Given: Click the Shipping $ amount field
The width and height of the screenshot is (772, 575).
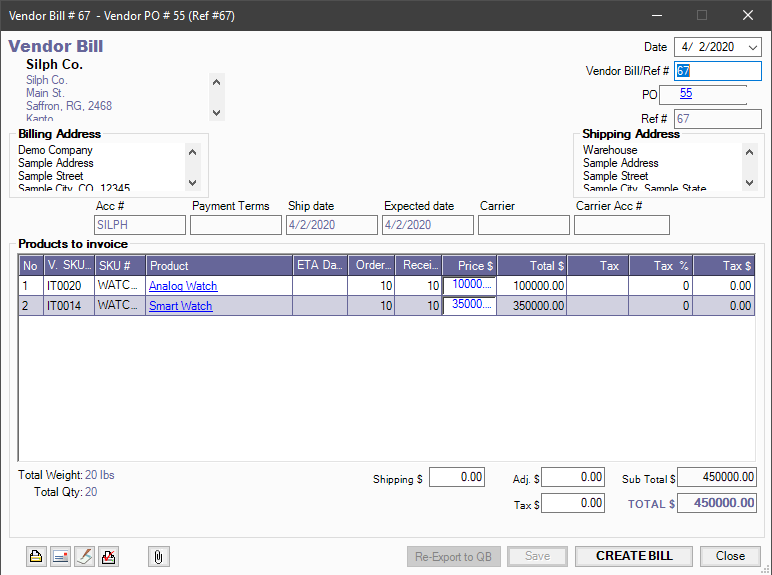Looking at the screenshot, I should point(458,478).
